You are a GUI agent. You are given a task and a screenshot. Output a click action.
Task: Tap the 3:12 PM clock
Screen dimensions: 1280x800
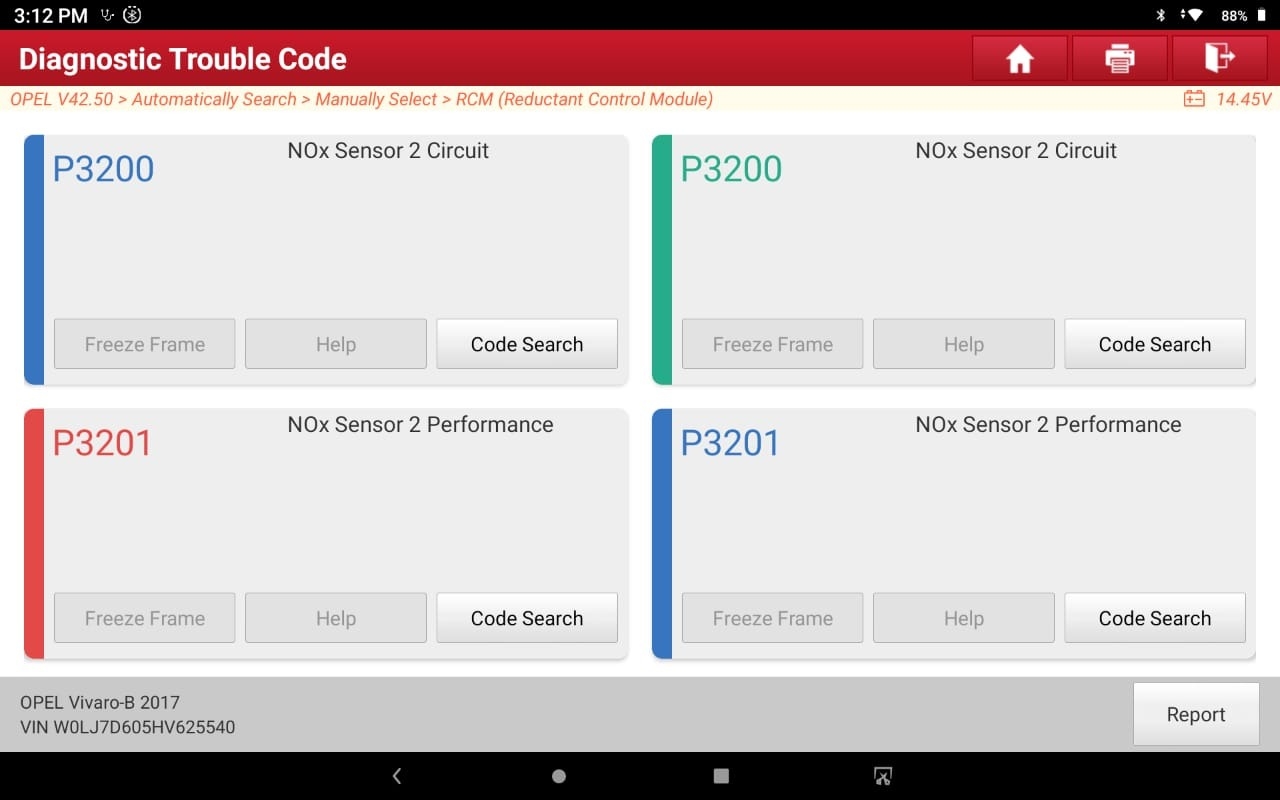[x=51, y=15]
